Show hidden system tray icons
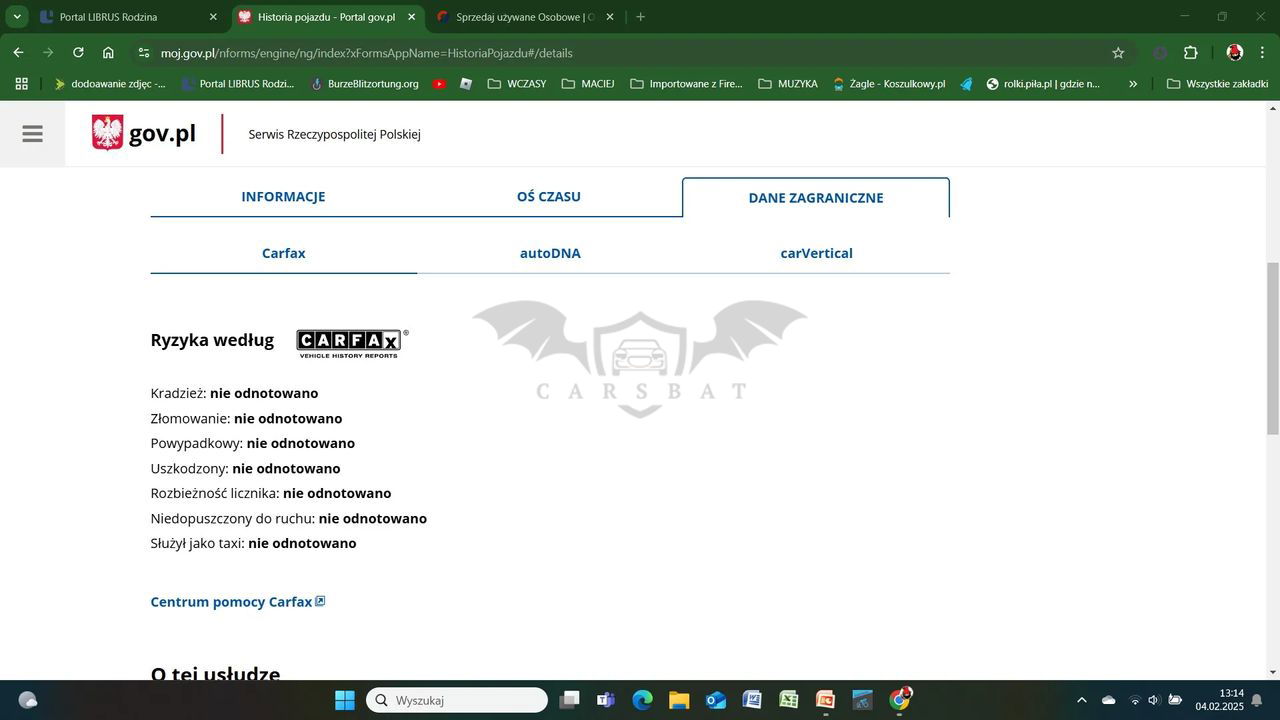 point(1081,700)
